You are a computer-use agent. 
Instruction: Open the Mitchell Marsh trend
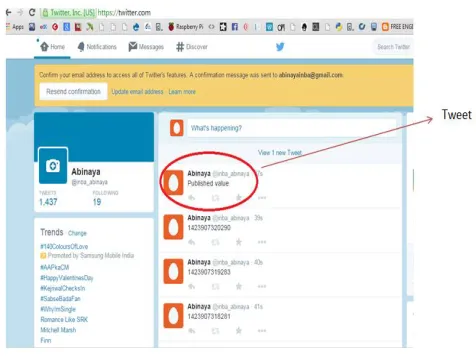tap(58, 330)
